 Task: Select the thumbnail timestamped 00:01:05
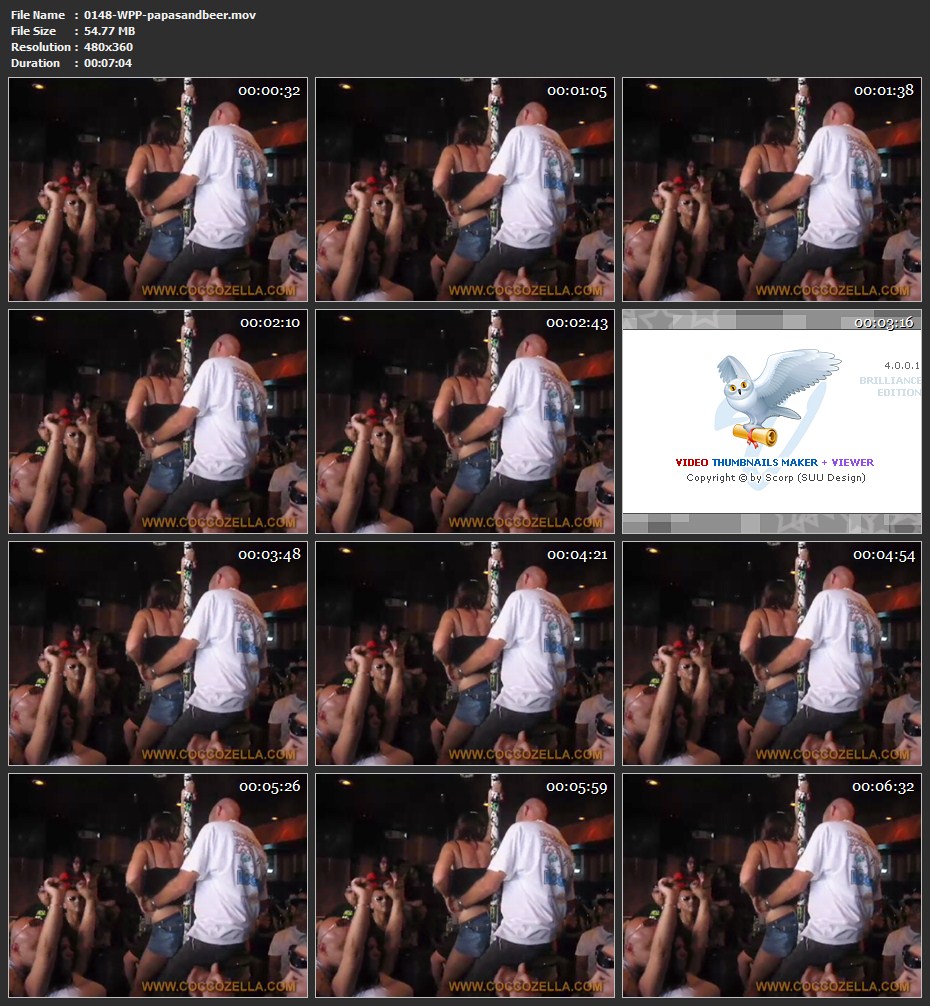coord(465,190)
